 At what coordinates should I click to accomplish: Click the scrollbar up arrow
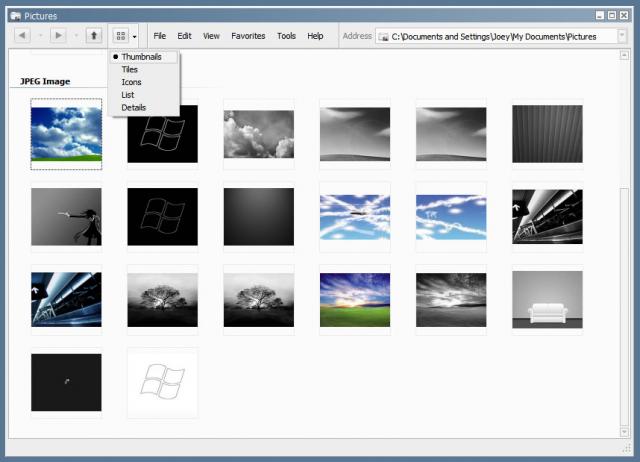point(624,55)
